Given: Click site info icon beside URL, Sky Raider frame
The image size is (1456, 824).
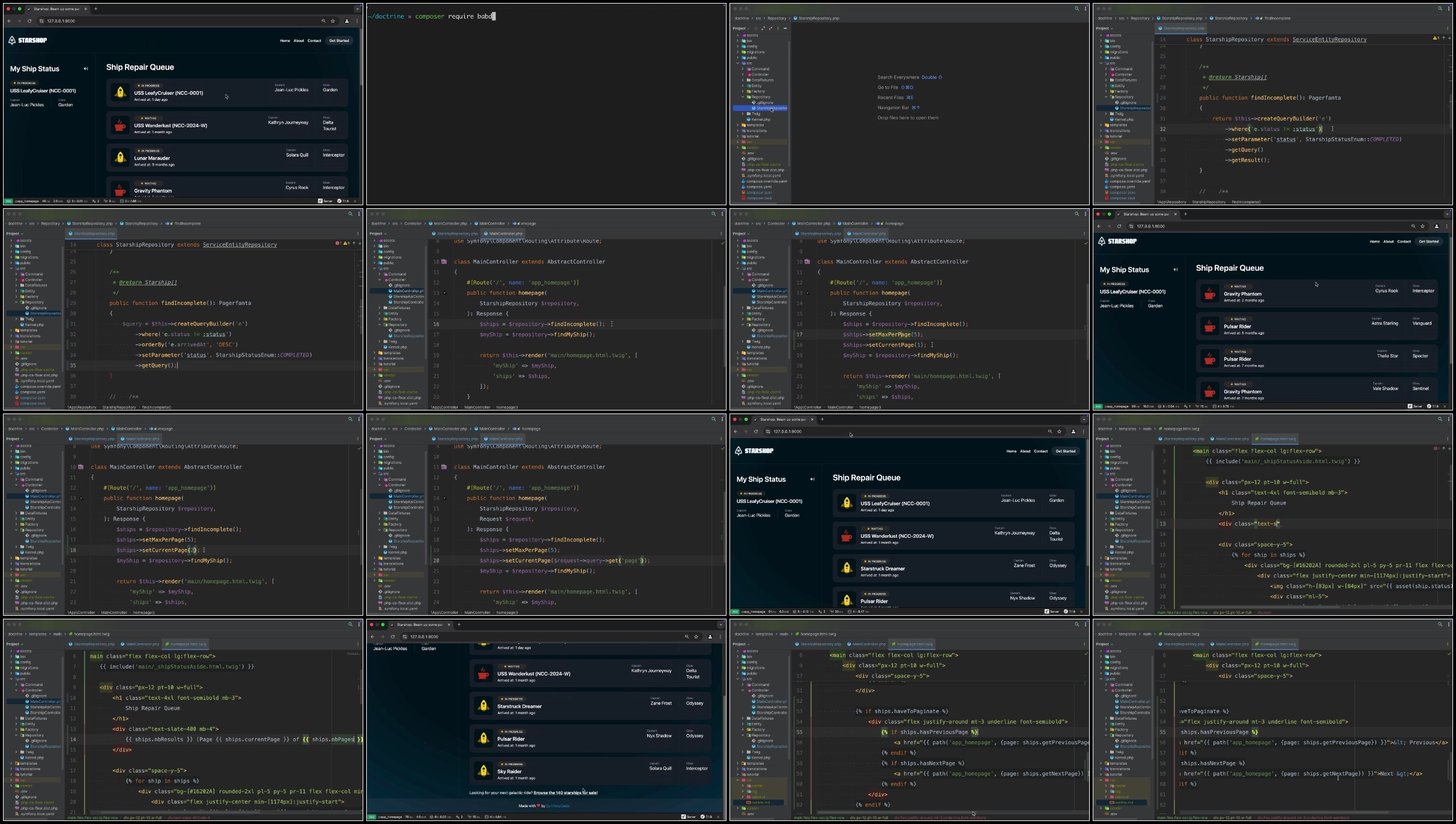Looking at the screenshot, I should click(405, 637).
